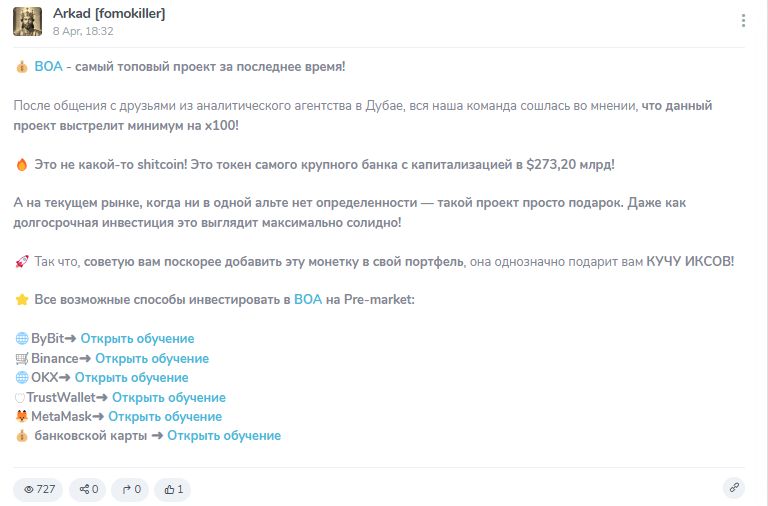
Task: Click the Arkad channel avatar
Action: (27, 22)
